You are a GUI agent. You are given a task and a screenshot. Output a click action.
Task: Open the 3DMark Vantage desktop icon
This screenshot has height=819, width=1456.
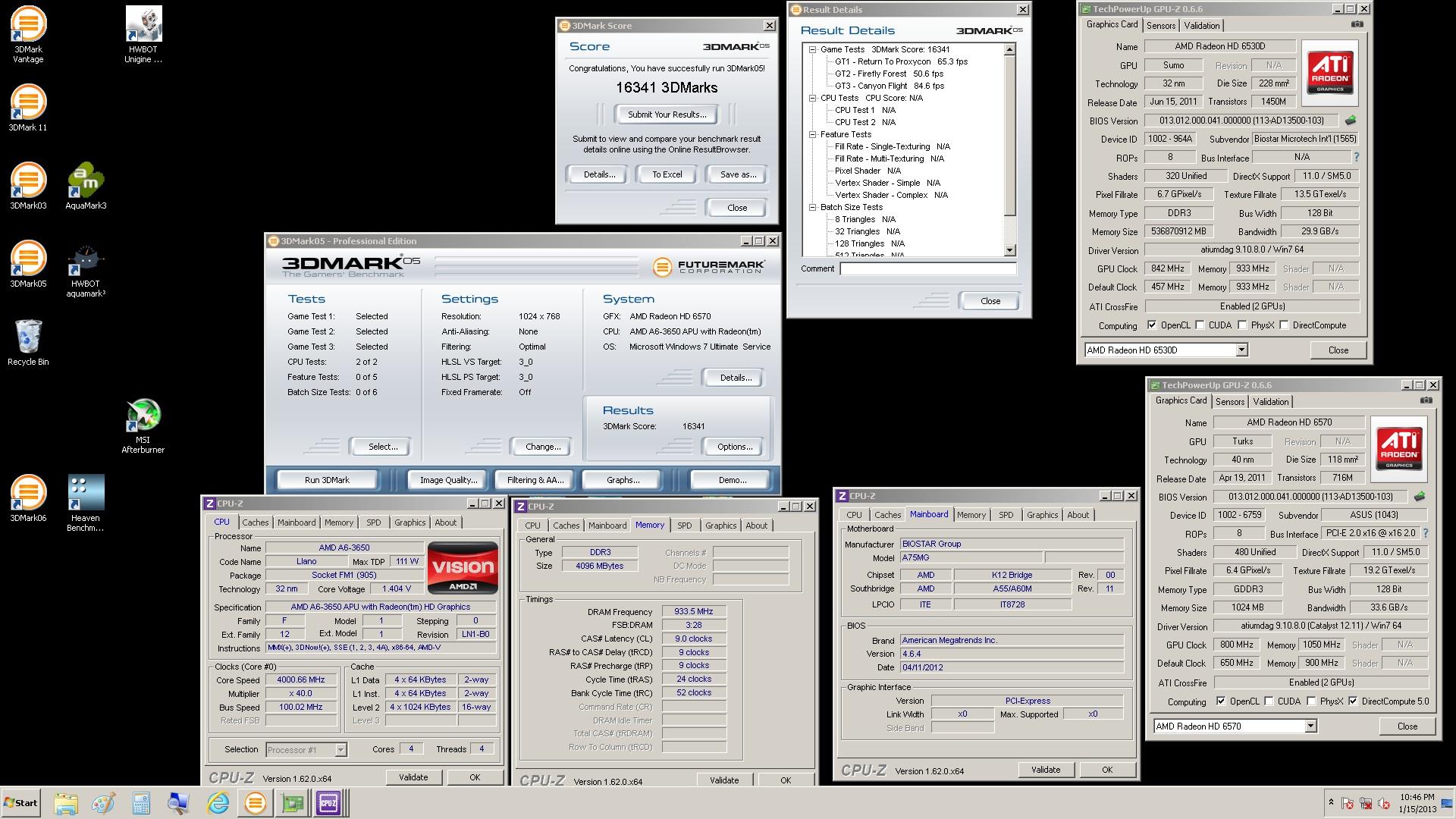click(x=28, y=34)
